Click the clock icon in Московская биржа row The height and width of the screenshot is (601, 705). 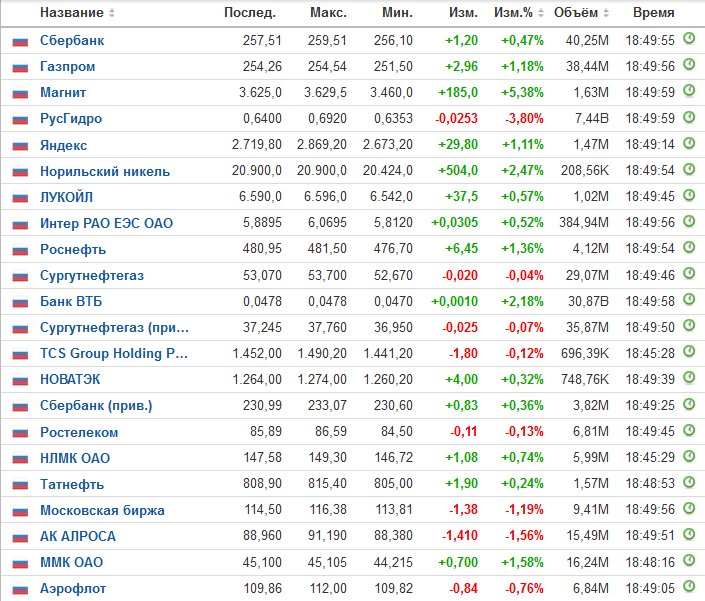tap(689, 508)
